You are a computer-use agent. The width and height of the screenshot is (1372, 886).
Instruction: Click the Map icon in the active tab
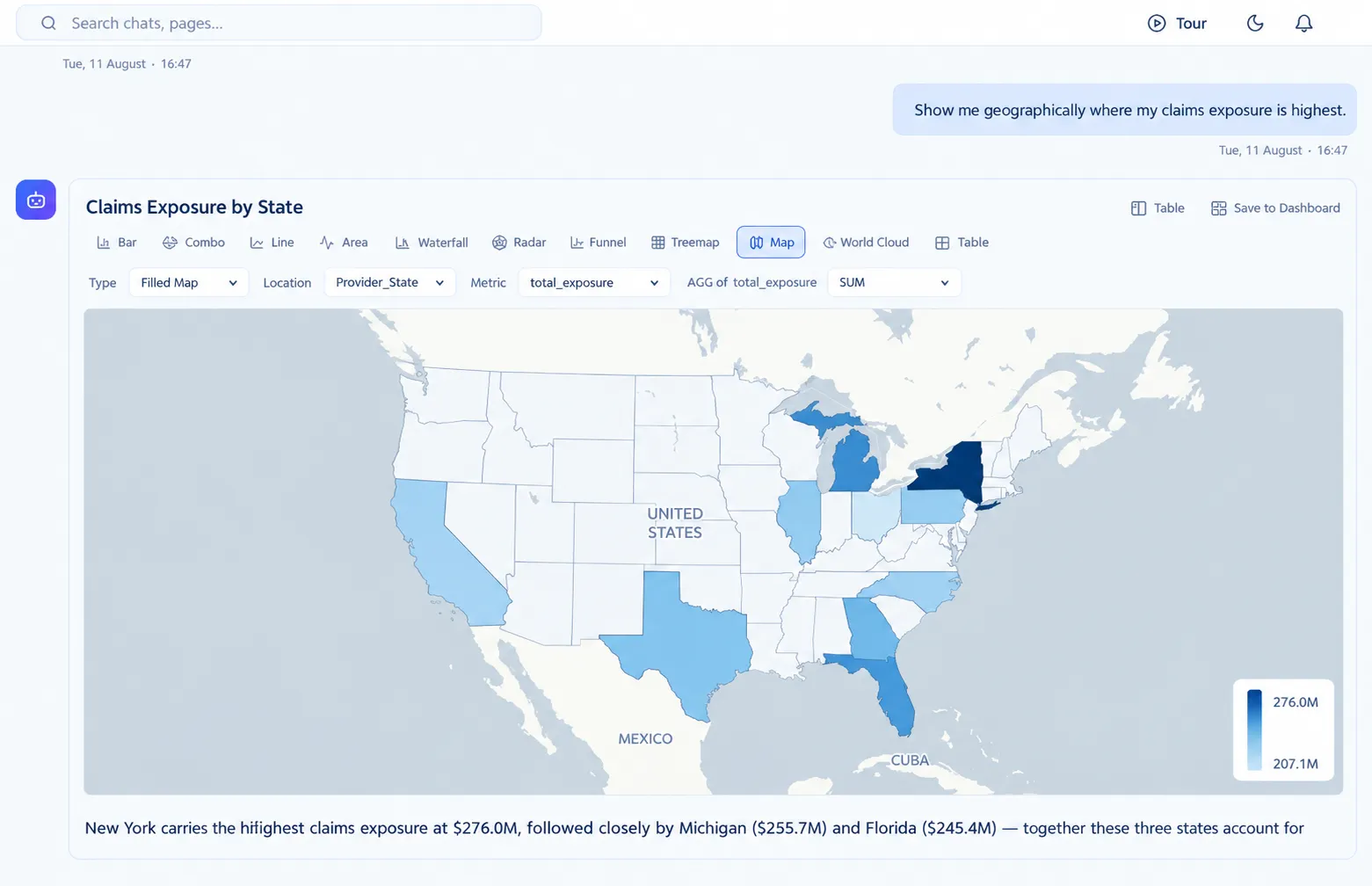(756, 243)
